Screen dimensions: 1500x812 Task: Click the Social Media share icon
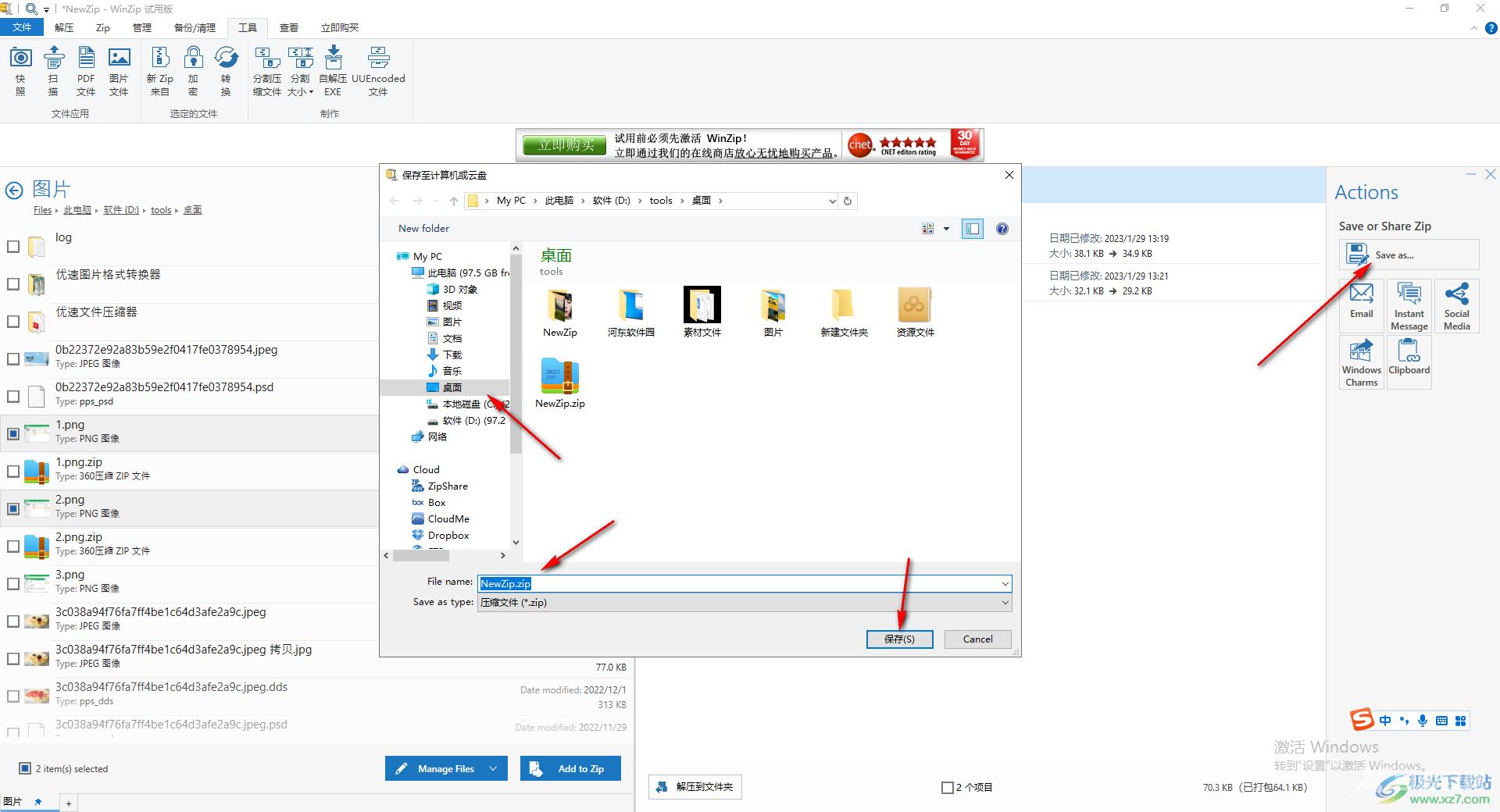1456,306
